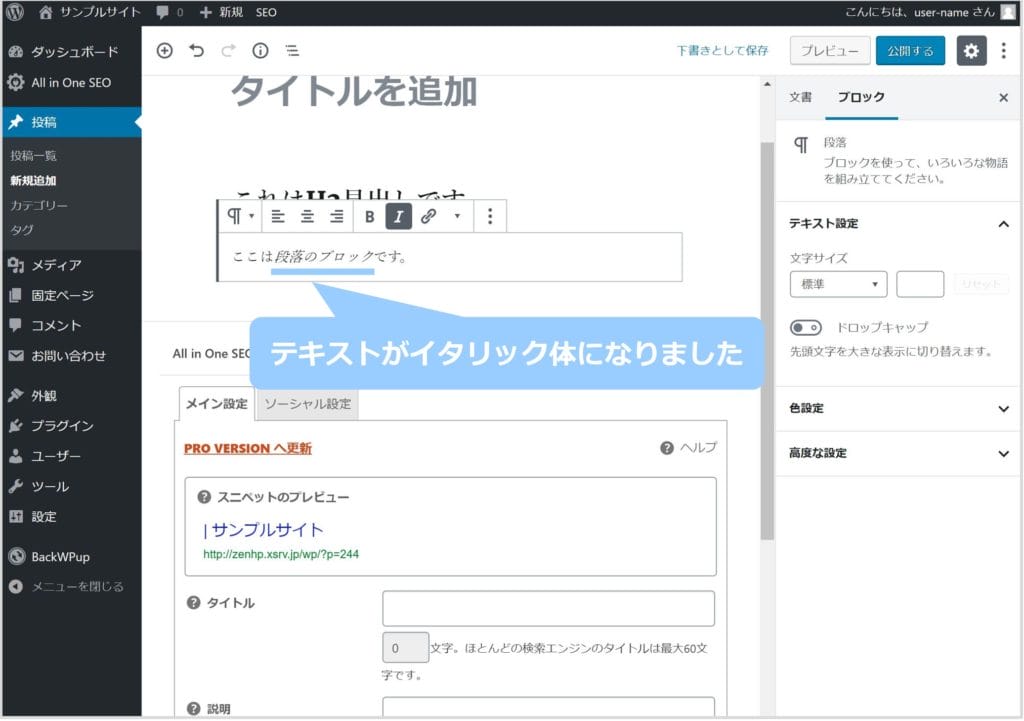The width and height of the screenshot is (1024, 721).
Task: Toggle italic formatting in block toolbar
Action: (399, 216)
